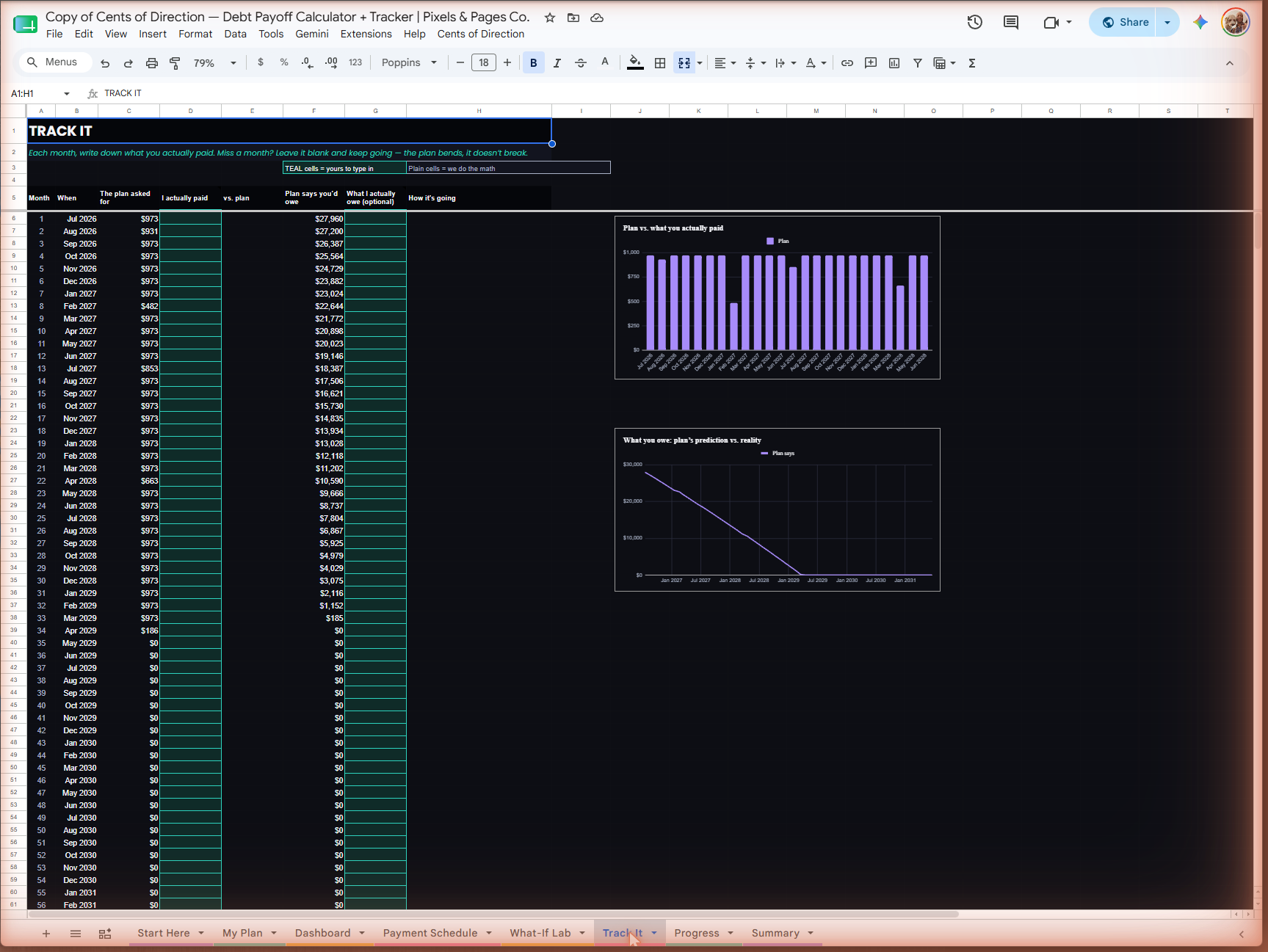
Task: Open Cents of Direction menu
Action: (481, 34)
